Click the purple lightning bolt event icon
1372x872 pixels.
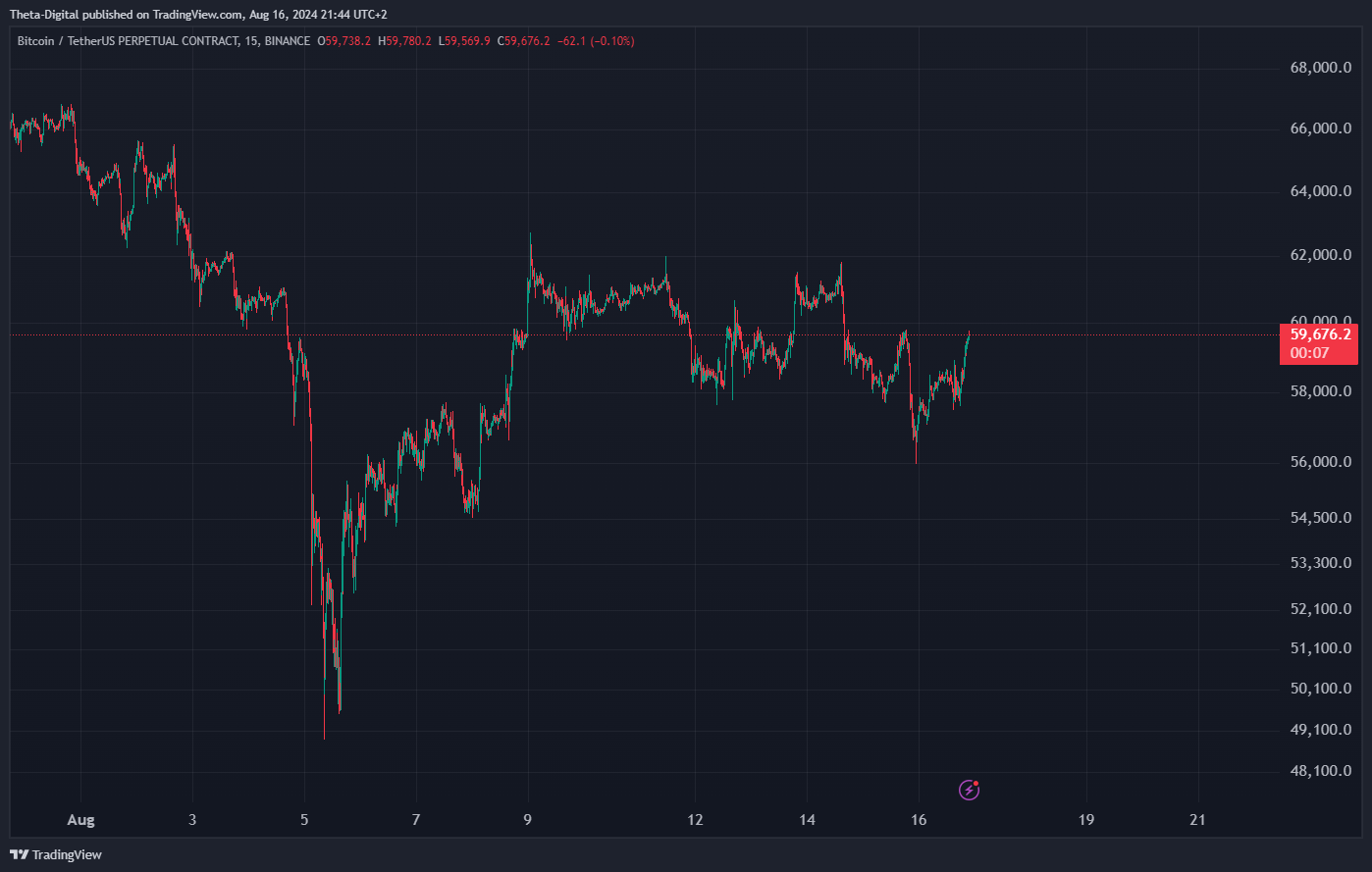pyautogui.click(x=969, y=789)
